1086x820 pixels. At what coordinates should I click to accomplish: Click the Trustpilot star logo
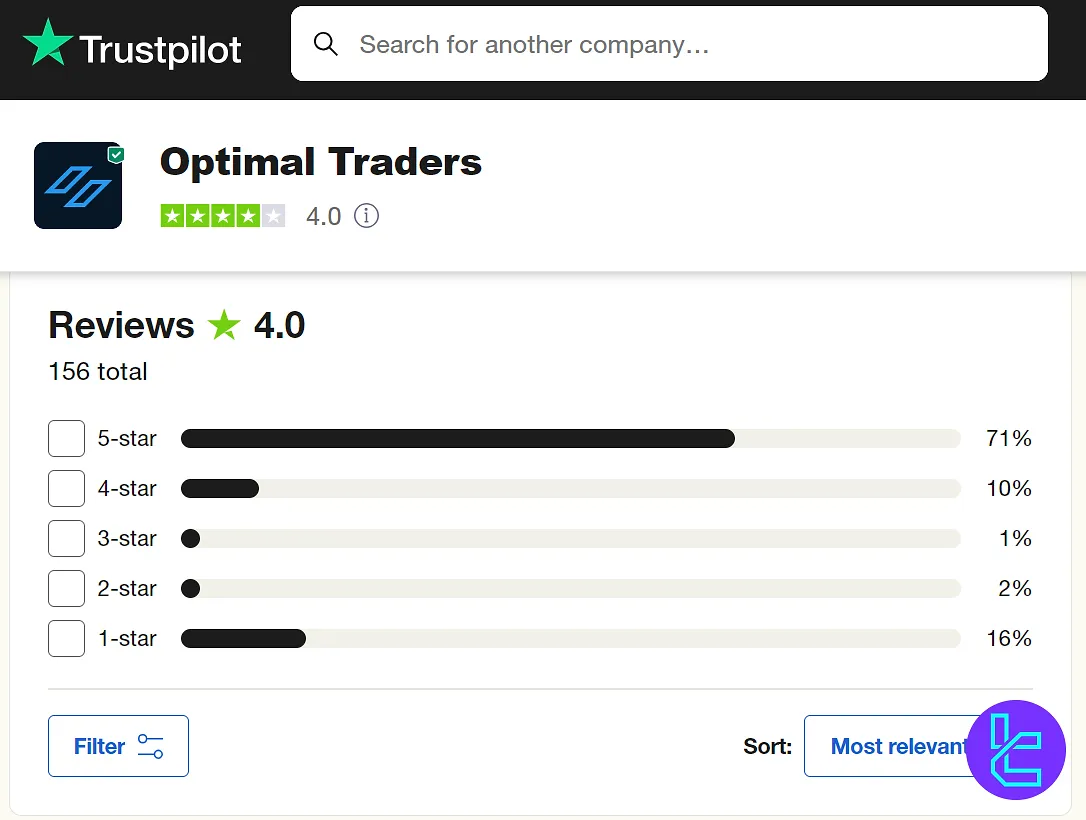[47, 44]
